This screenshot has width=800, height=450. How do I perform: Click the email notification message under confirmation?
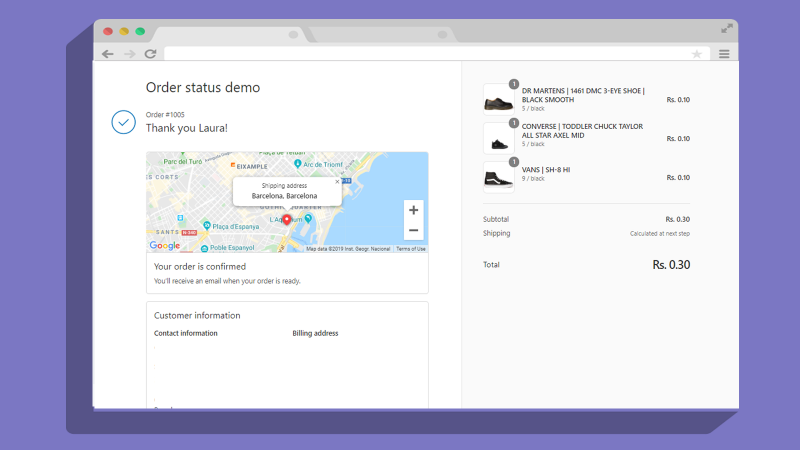(x=227, y=281)
